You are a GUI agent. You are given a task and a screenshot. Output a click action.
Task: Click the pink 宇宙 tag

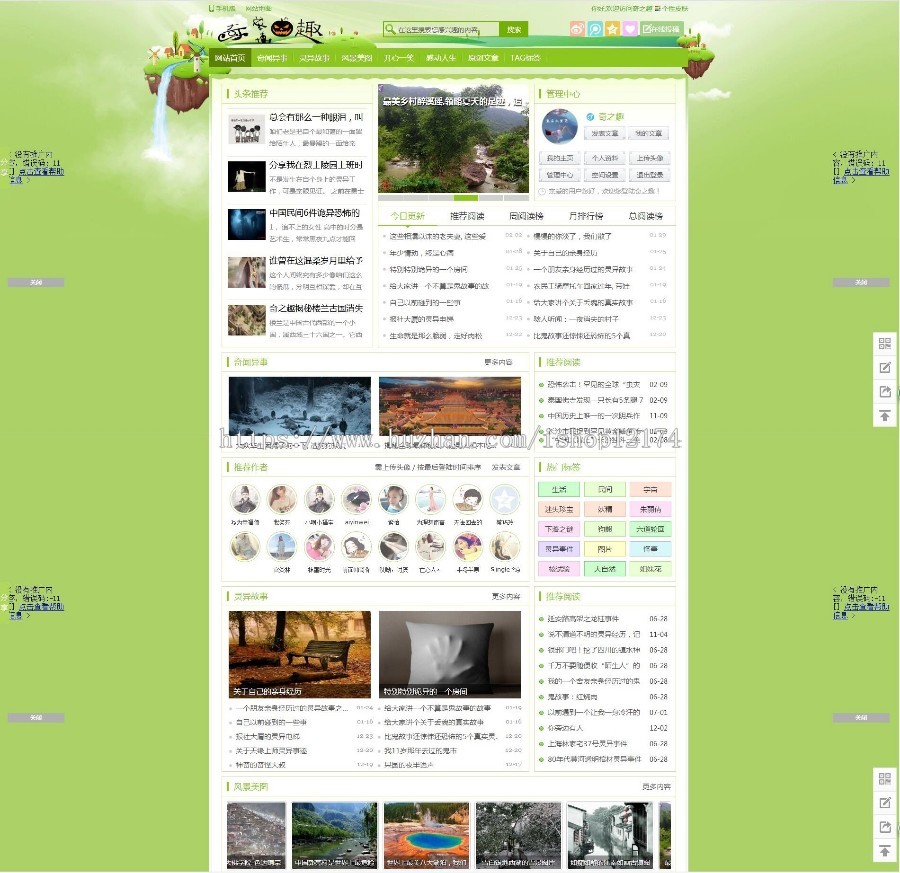click(x=650, y=490)
